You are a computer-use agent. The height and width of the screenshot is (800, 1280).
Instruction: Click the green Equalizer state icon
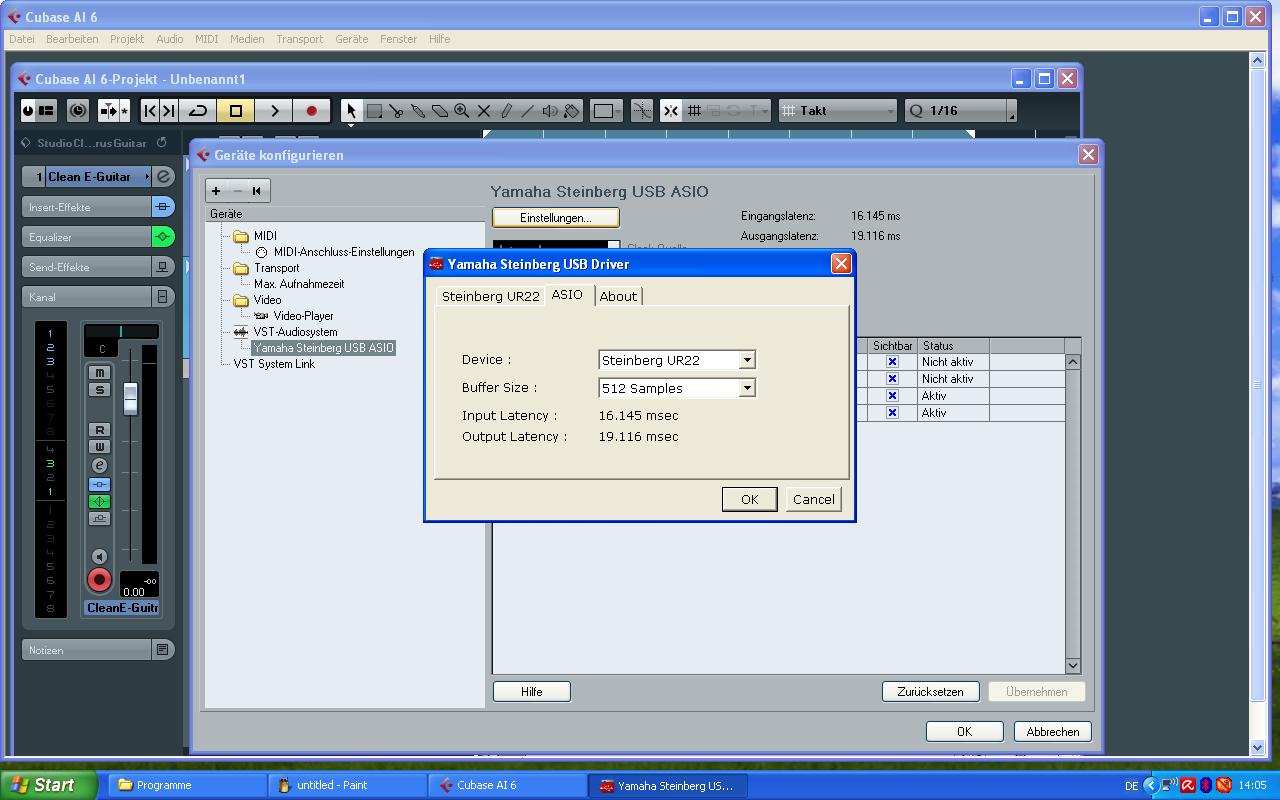[163, 237]
